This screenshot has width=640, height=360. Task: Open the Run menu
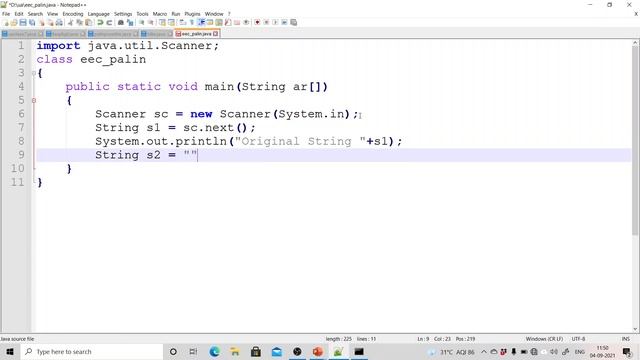[176, 14]
